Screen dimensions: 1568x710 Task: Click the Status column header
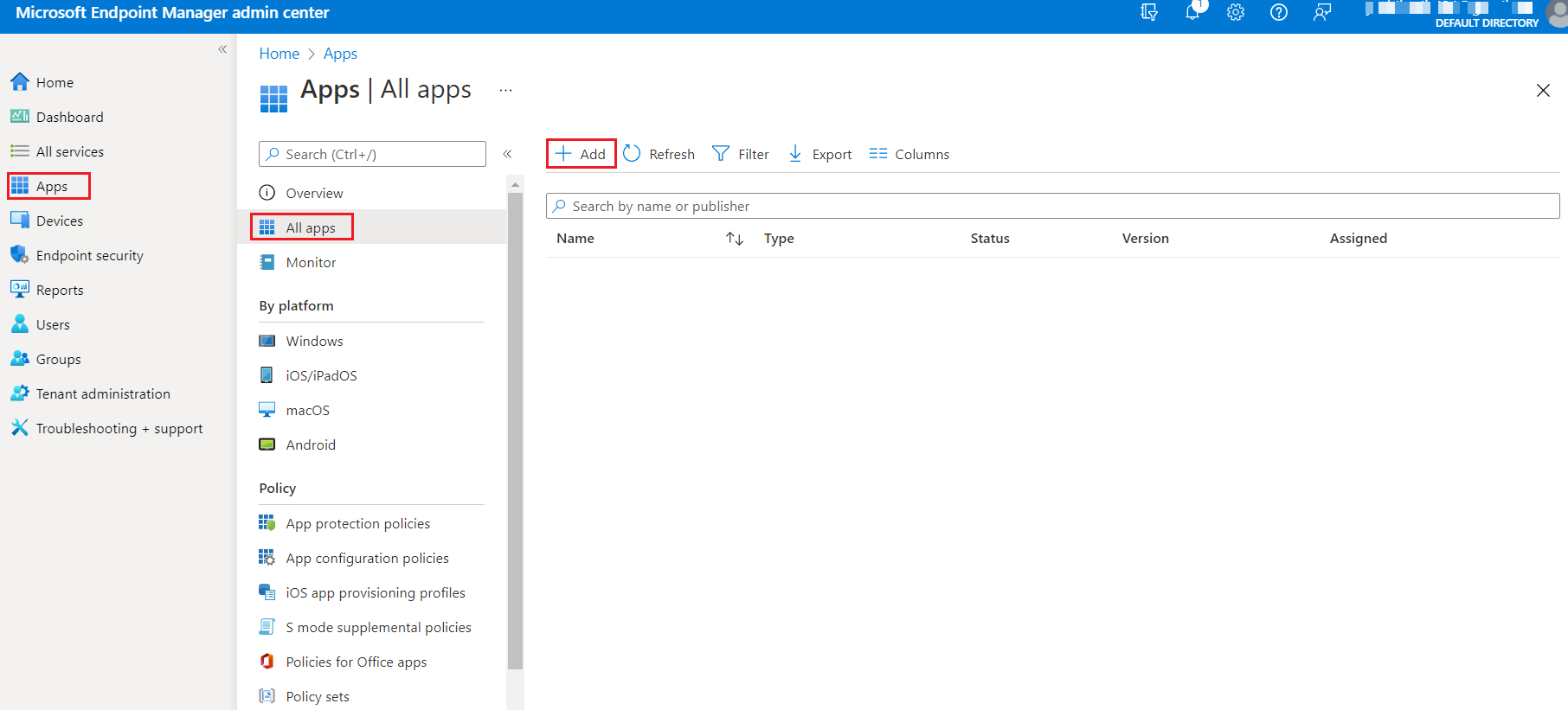pos(990,239)
